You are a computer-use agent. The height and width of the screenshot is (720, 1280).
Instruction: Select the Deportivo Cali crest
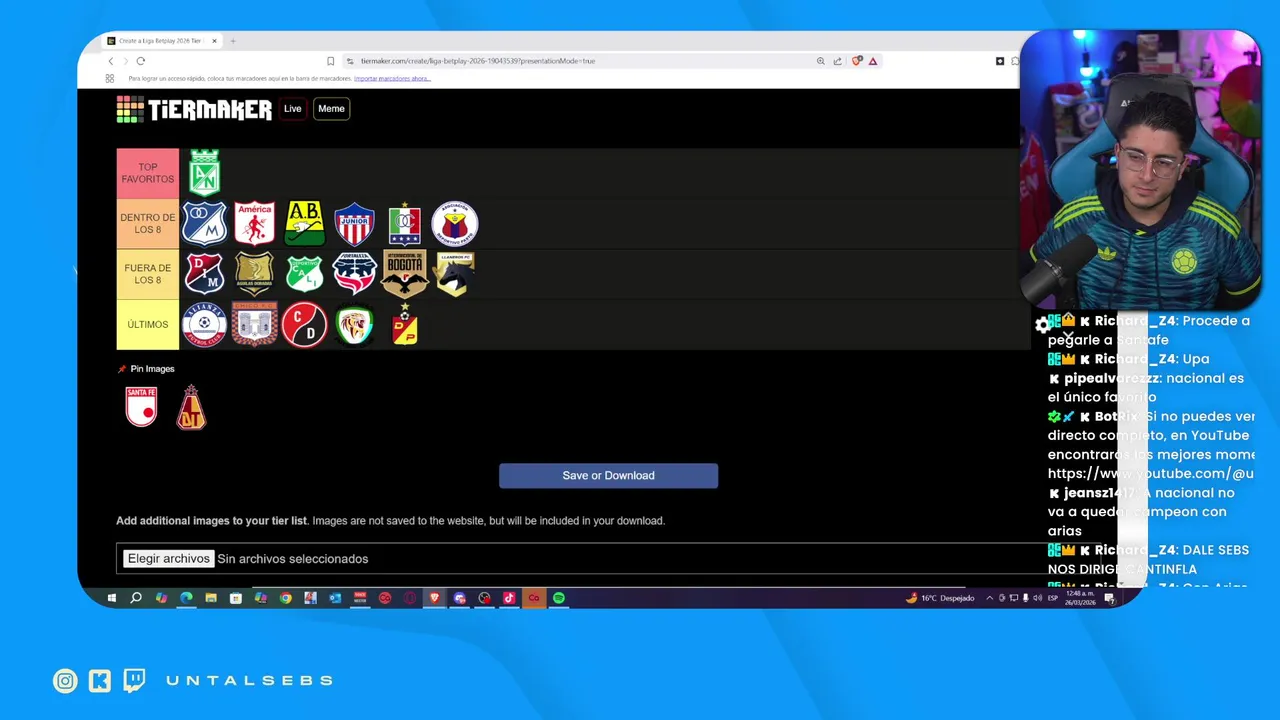tap(305, 274)
